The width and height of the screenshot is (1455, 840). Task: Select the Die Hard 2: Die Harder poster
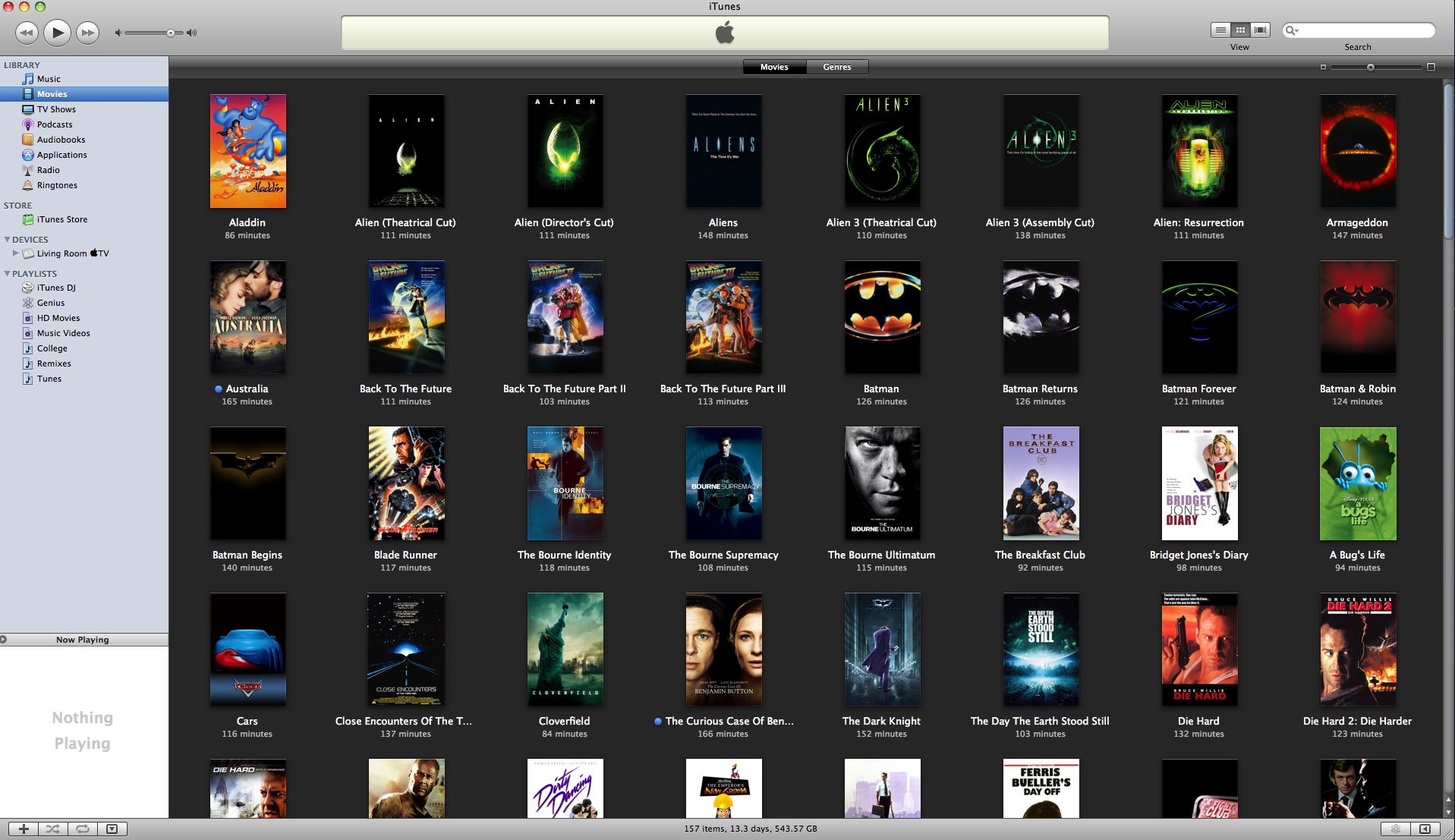pyautogui.click(x=1358, y=650)
